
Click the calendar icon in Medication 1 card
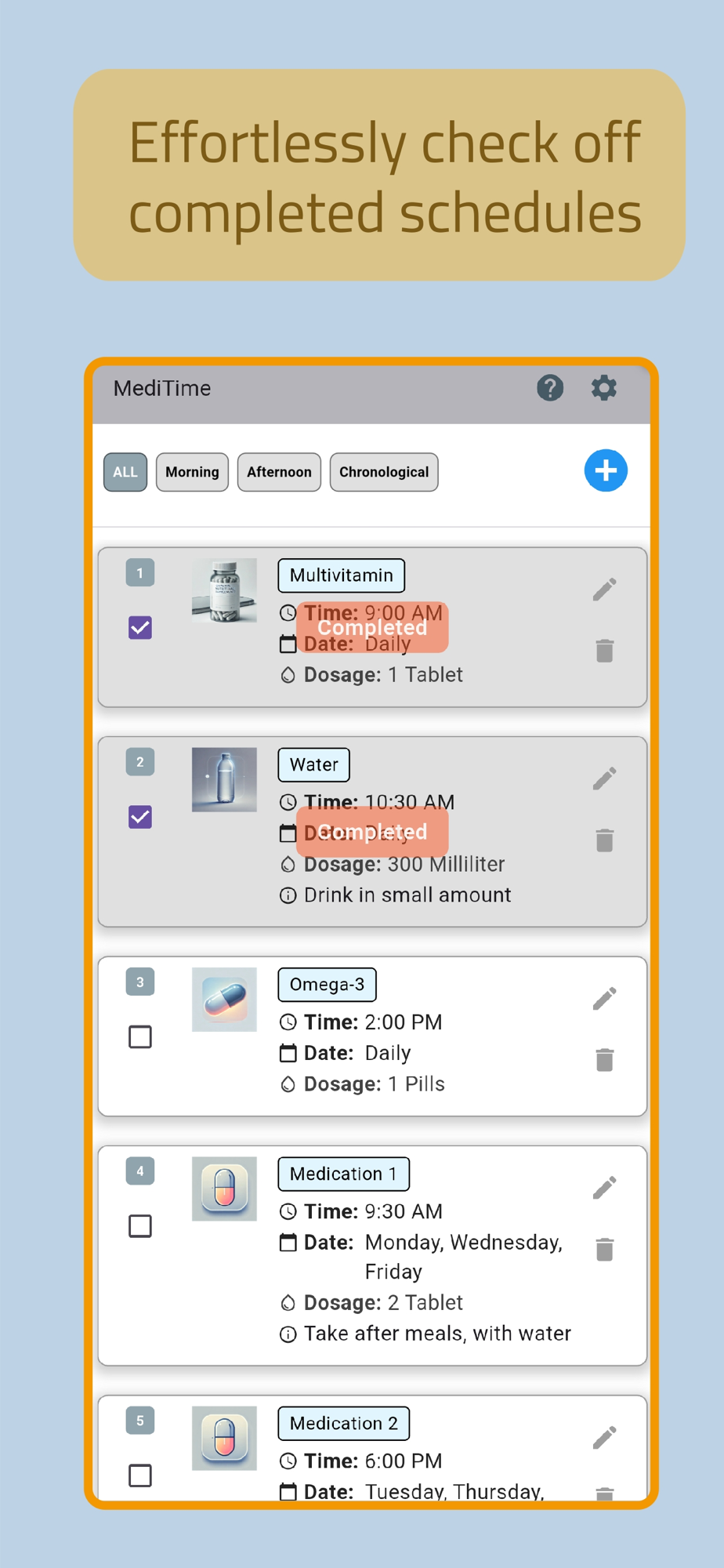pyautogui.click(x=288, y=1243)
